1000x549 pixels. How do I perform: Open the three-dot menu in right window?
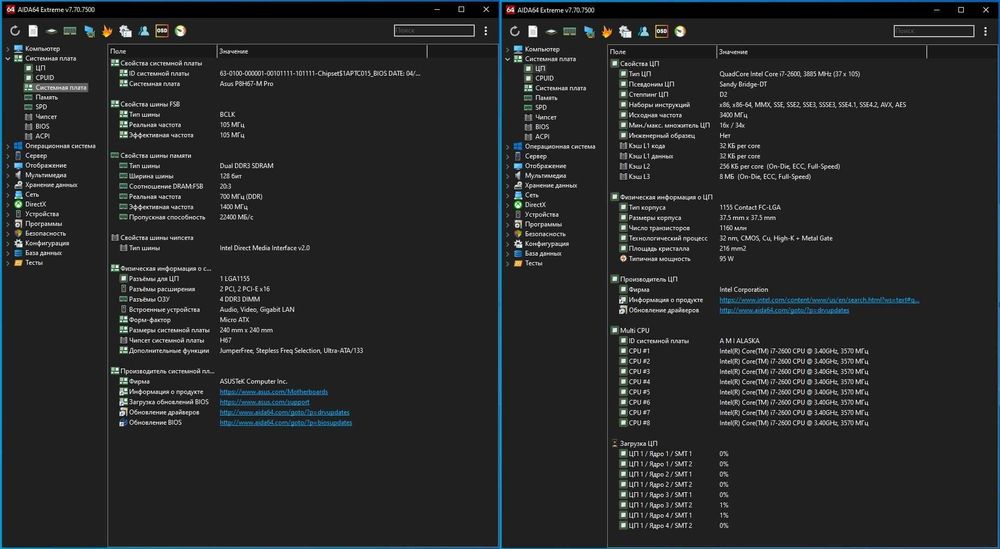coord(986,31)
